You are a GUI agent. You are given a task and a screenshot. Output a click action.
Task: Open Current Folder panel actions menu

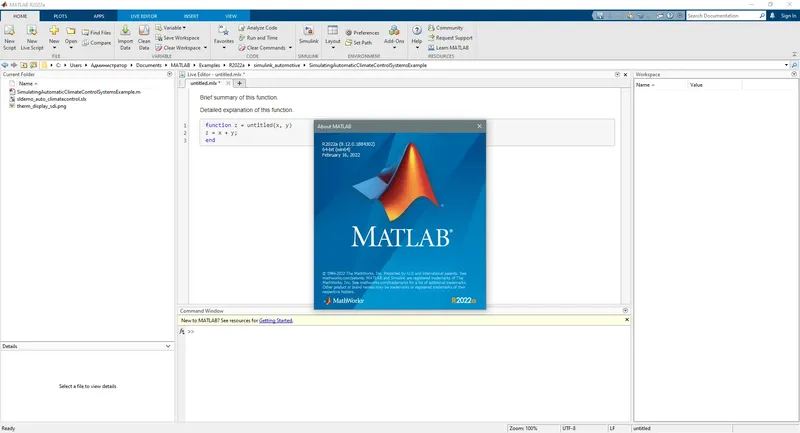(169, 74)
